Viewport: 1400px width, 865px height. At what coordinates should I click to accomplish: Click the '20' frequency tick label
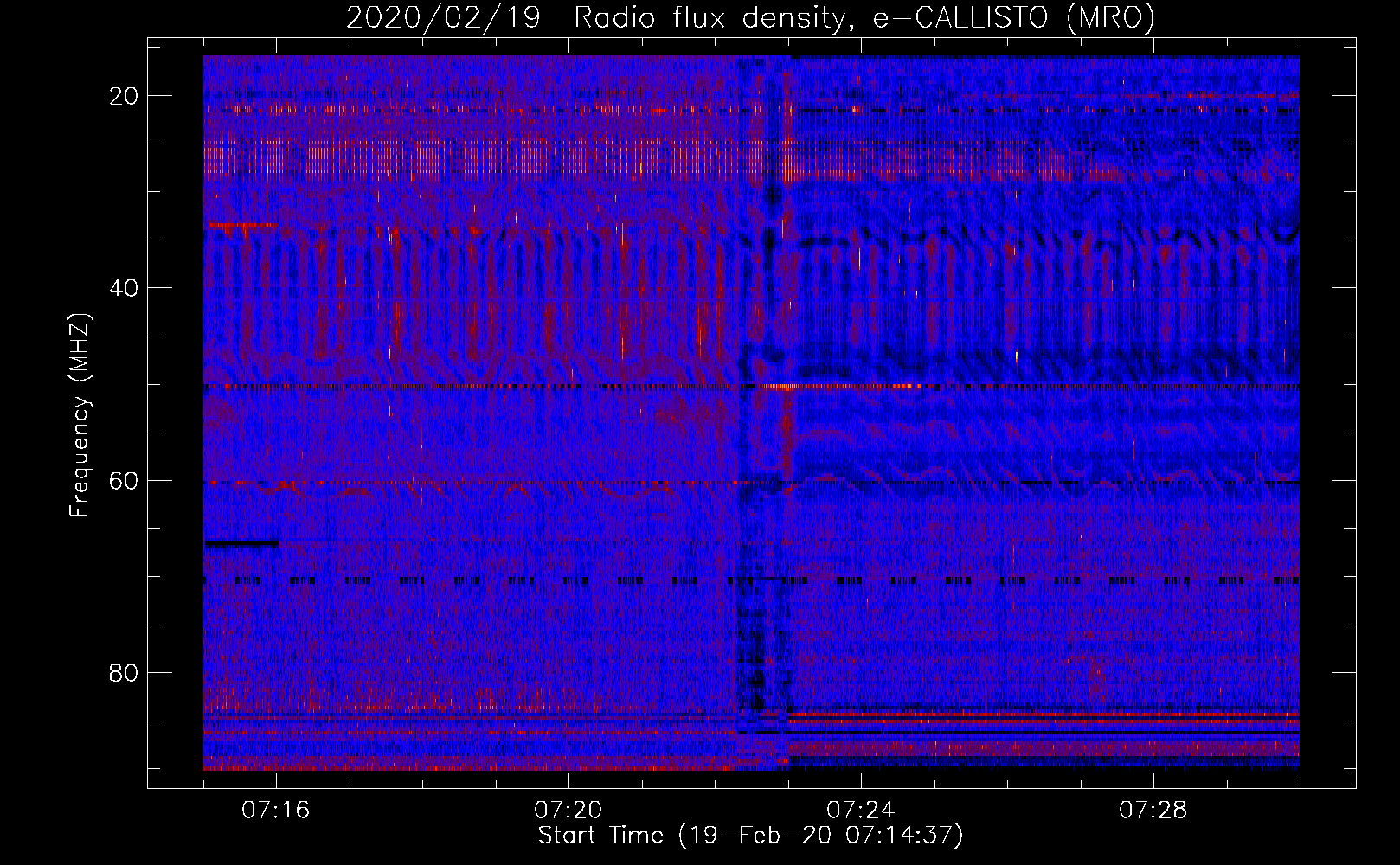click(125, 96)
